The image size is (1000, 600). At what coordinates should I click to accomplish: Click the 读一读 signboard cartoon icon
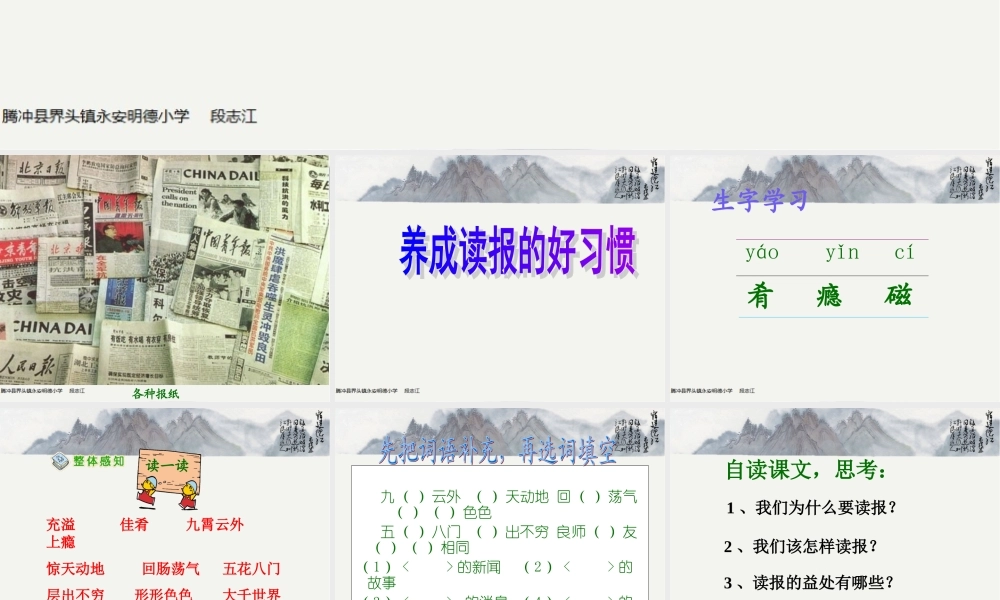[x=170, y=479]
